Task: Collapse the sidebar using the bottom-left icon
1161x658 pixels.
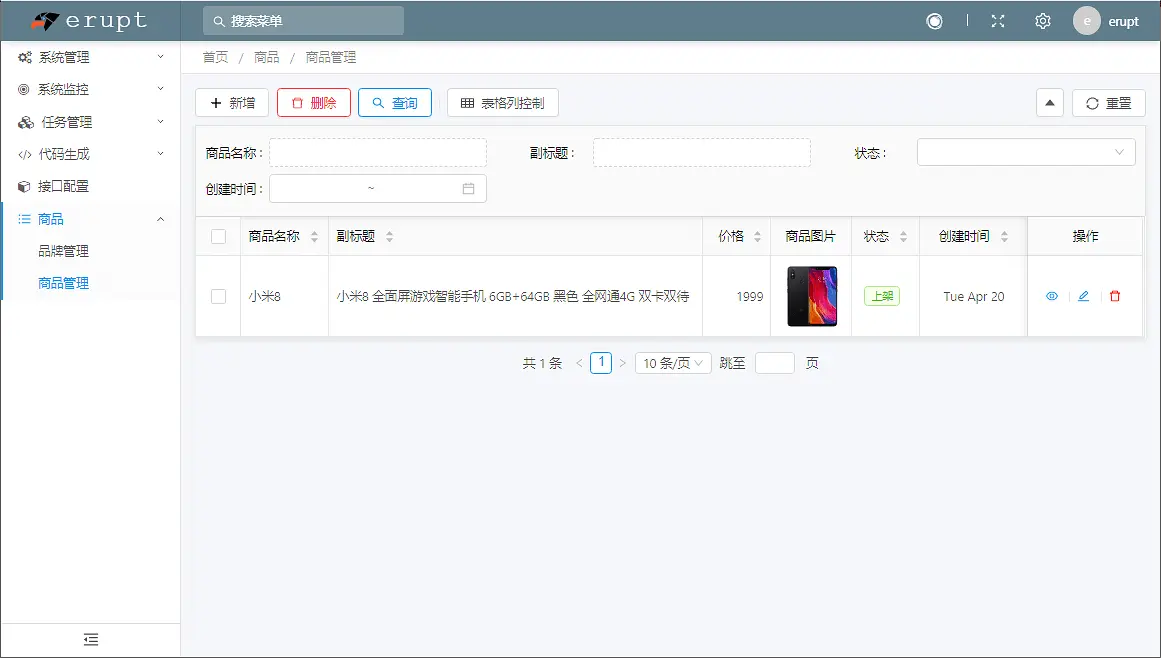Action: pyautogui.click(x=90, y=638)
